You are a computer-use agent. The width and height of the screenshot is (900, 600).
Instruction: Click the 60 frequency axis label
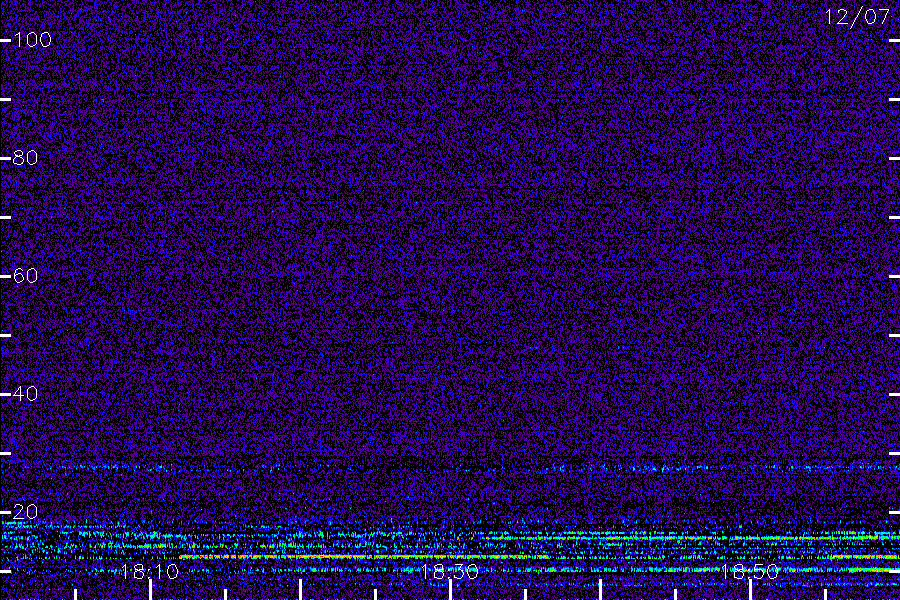tap(25, 276)
